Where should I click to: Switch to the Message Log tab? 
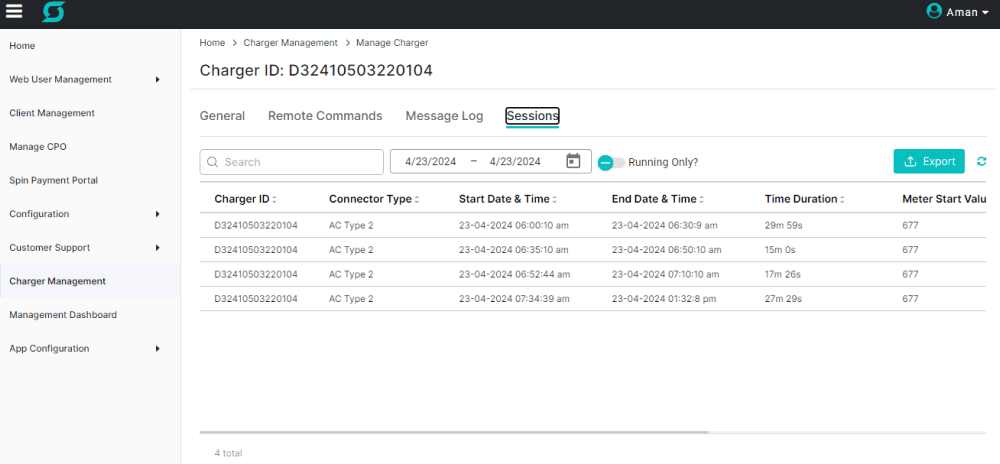tap(444, 116)
